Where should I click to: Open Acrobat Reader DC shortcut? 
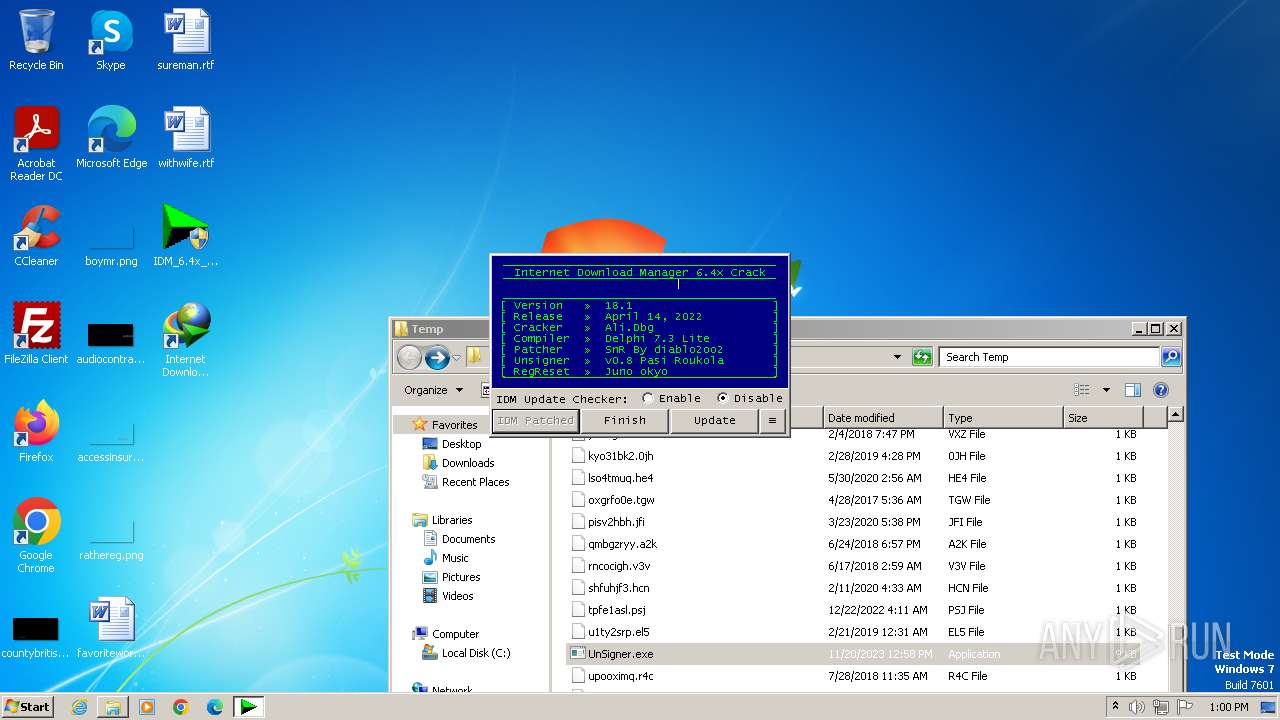tap(36, 144)
